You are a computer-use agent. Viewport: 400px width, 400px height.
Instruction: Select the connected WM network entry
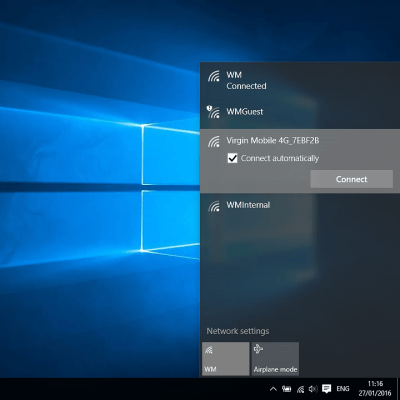tap(300, 80)
